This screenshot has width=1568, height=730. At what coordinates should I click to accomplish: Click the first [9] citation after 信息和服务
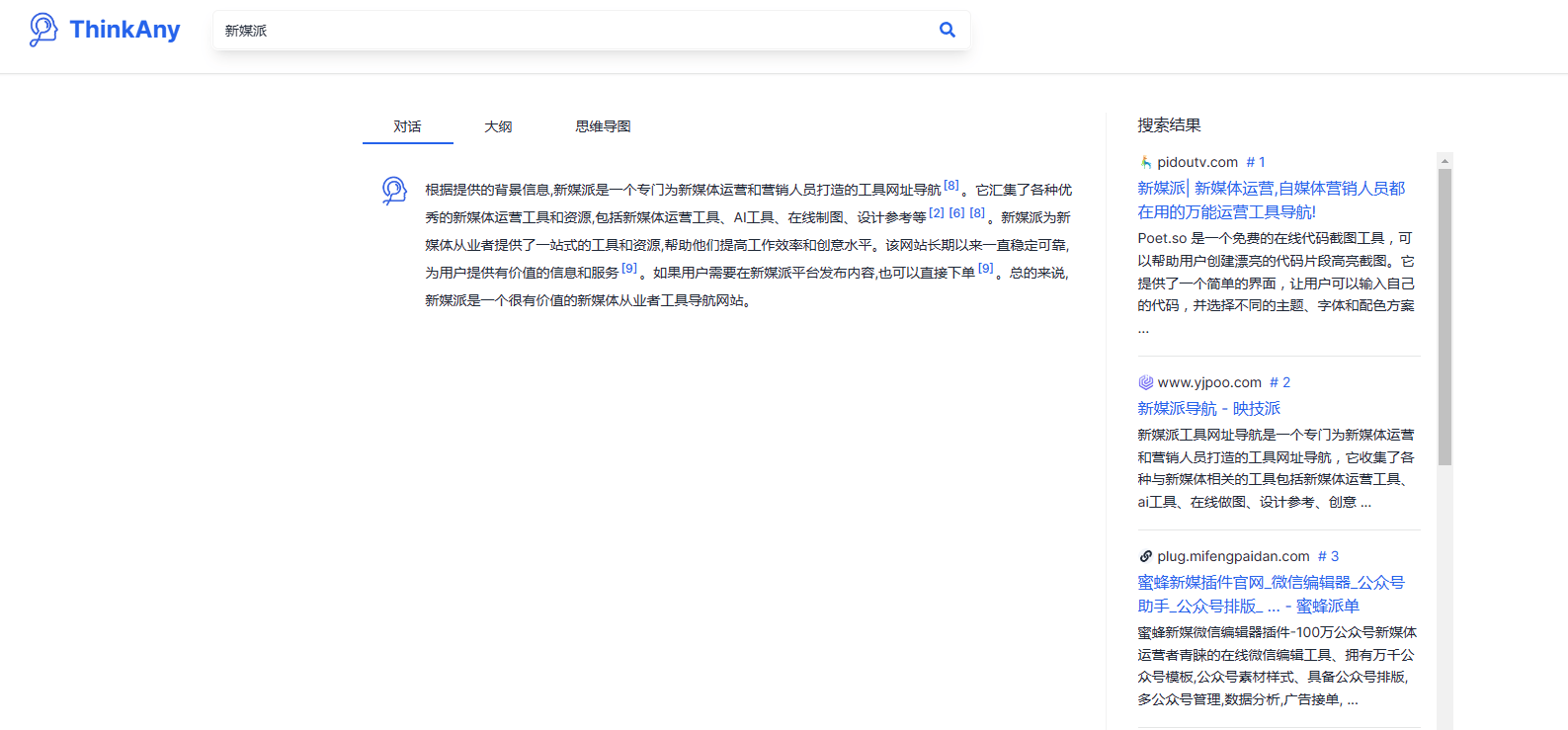(x=628, y=268)
